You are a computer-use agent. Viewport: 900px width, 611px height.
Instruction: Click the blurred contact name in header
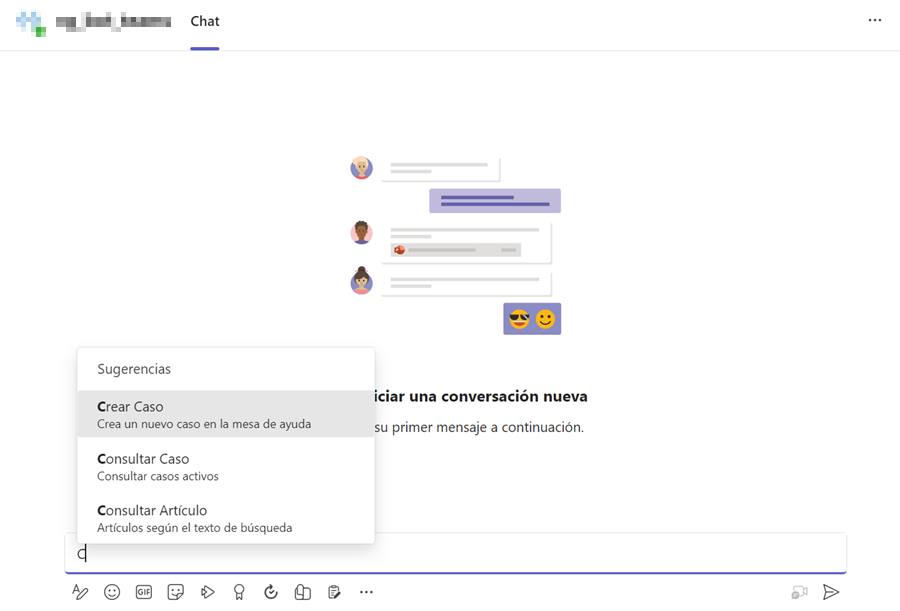[112, 21]
